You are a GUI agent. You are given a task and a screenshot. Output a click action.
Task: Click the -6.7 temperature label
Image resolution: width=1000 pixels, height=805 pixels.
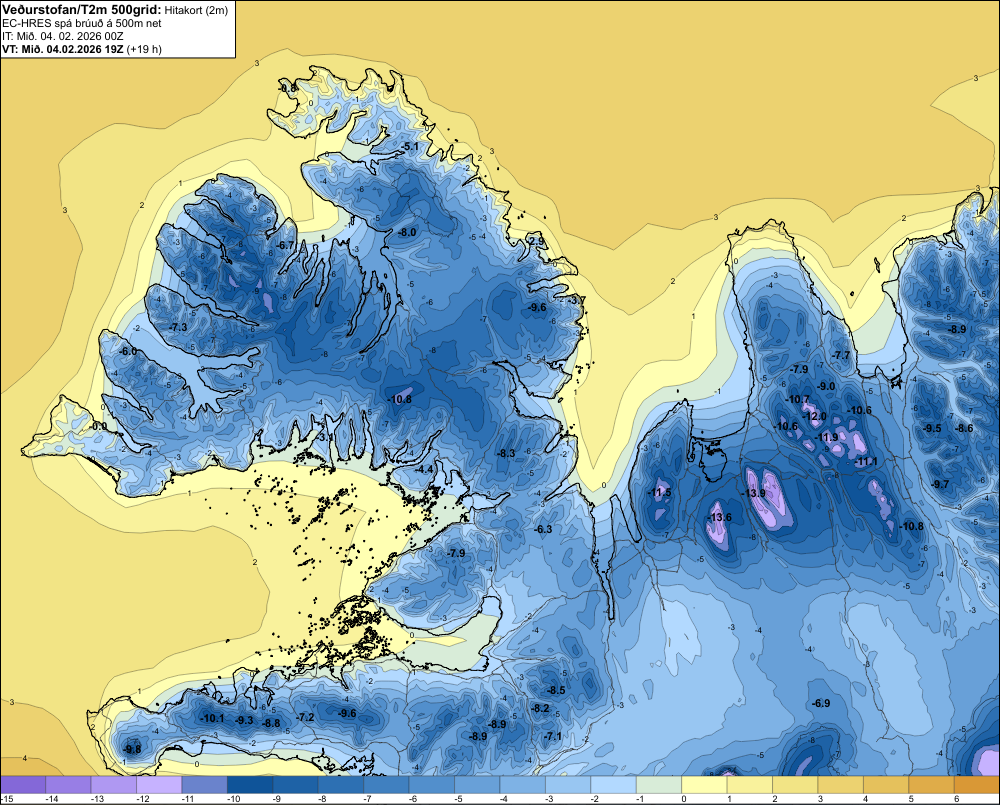(x=285, y=245)
